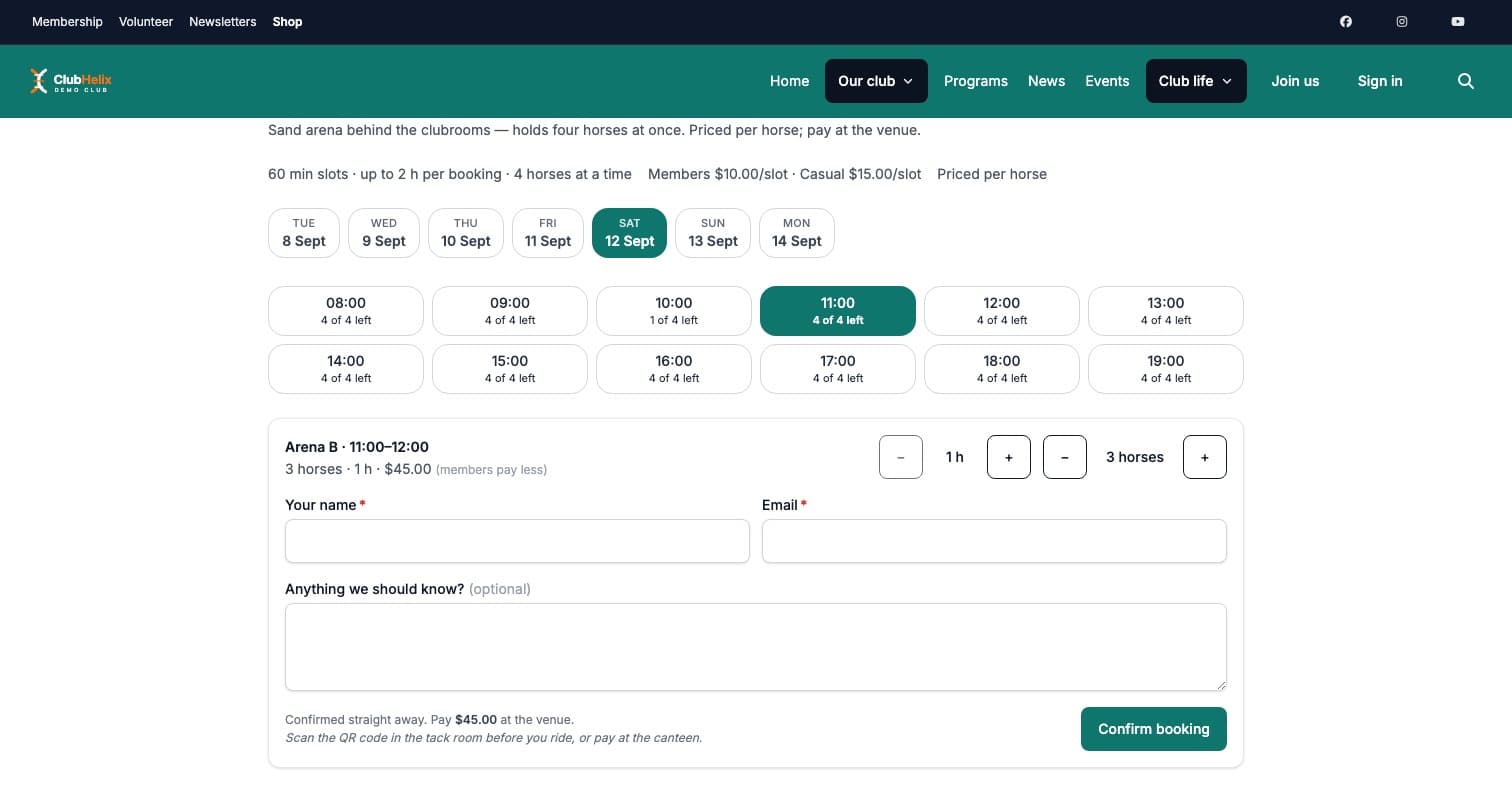Click the Email input field
The width and height of the screenshot is (1512, 810).
(x=994, y=541)
